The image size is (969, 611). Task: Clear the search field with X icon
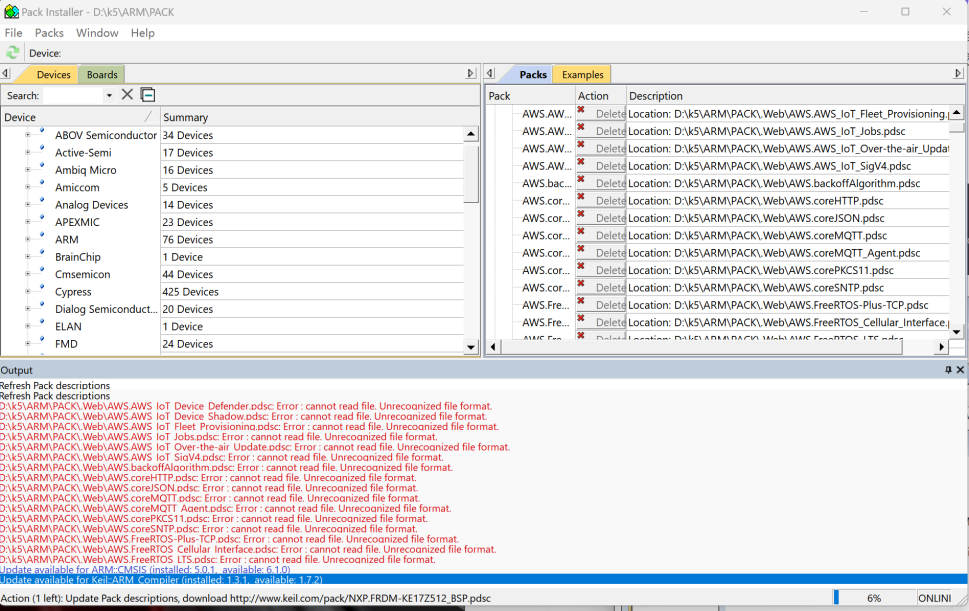[x=127, y=95]
